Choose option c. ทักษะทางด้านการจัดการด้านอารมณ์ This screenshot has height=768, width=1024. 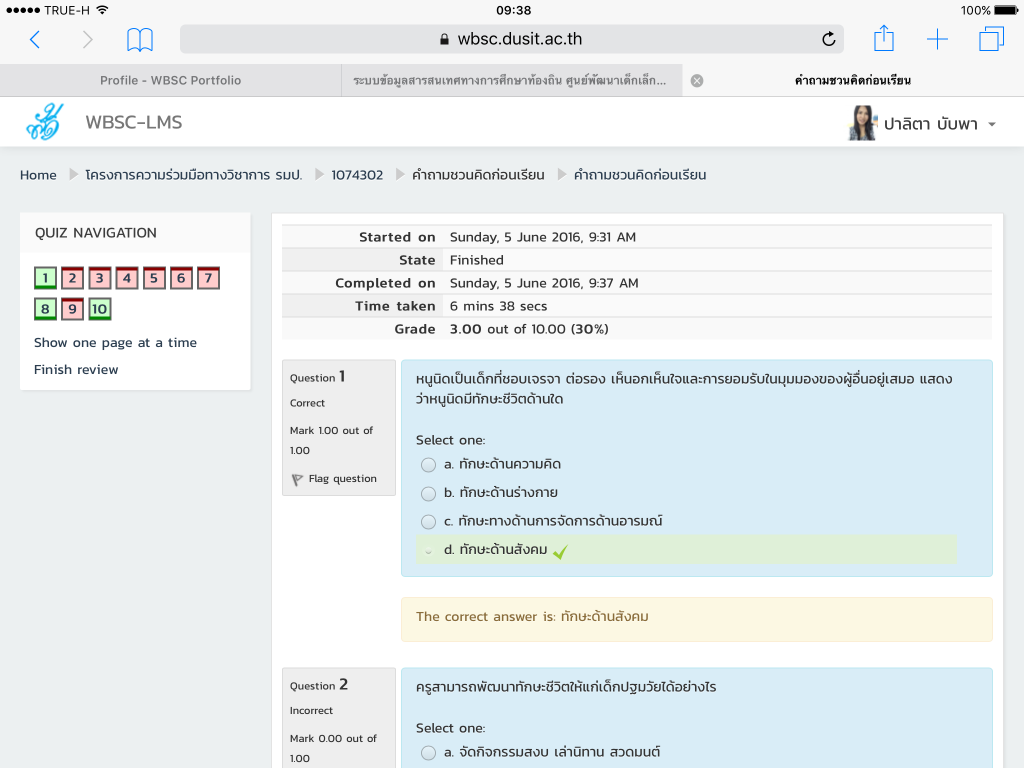[429, 522]
